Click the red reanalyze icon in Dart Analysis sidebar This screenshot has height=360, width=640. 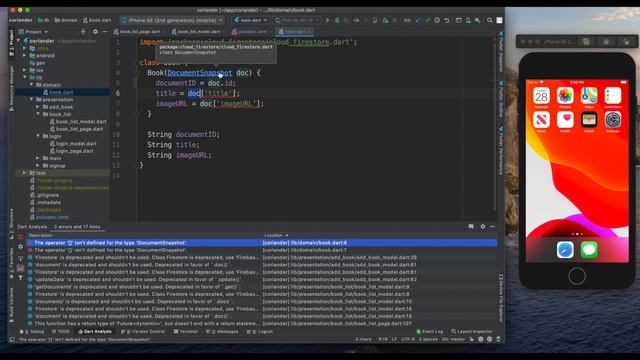(21, 237)
